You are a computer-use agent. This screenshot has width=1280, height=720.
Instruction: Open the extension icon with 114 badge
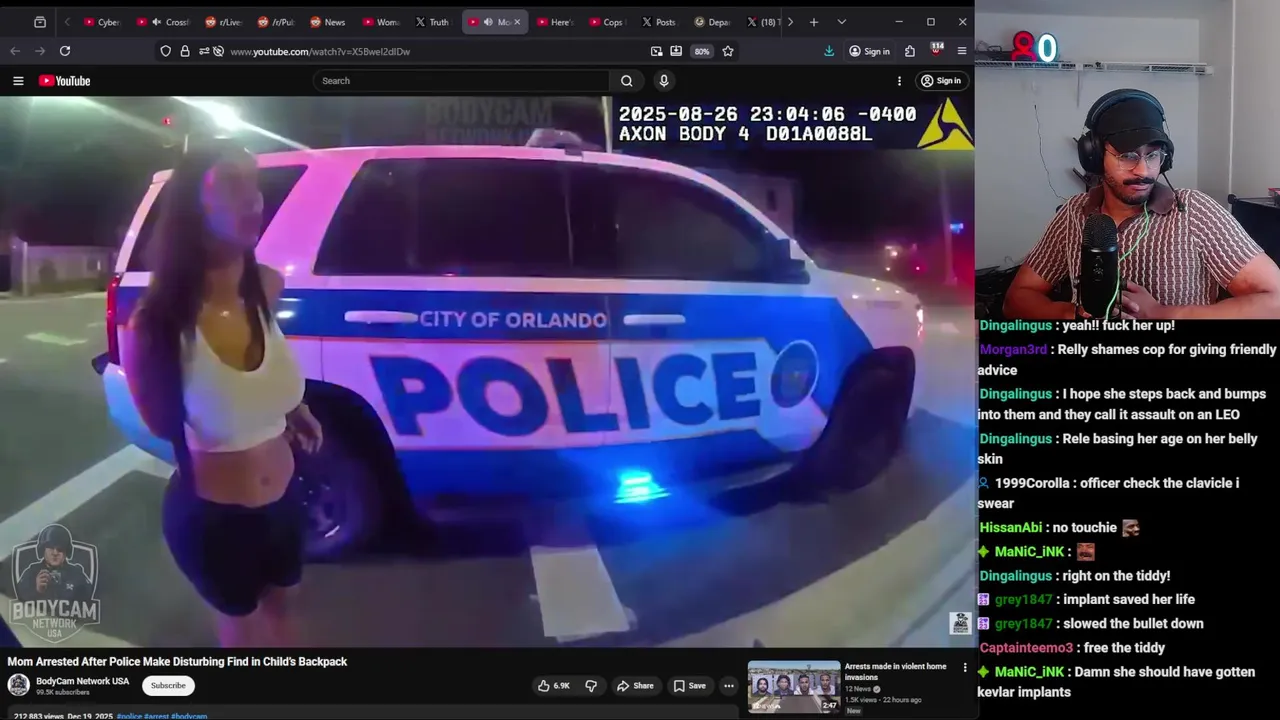[937, 49]
